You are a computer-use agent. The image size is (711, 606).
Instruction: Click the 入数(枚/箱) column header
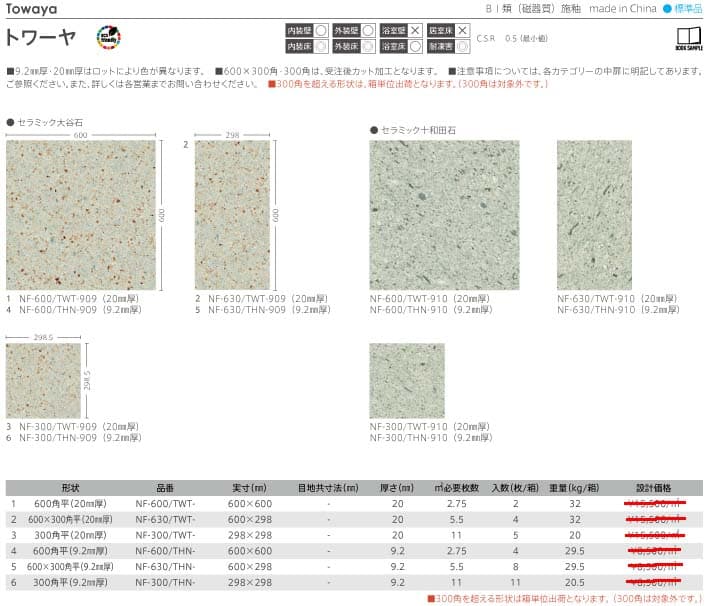pyautogui.click(x=516, y=488)
